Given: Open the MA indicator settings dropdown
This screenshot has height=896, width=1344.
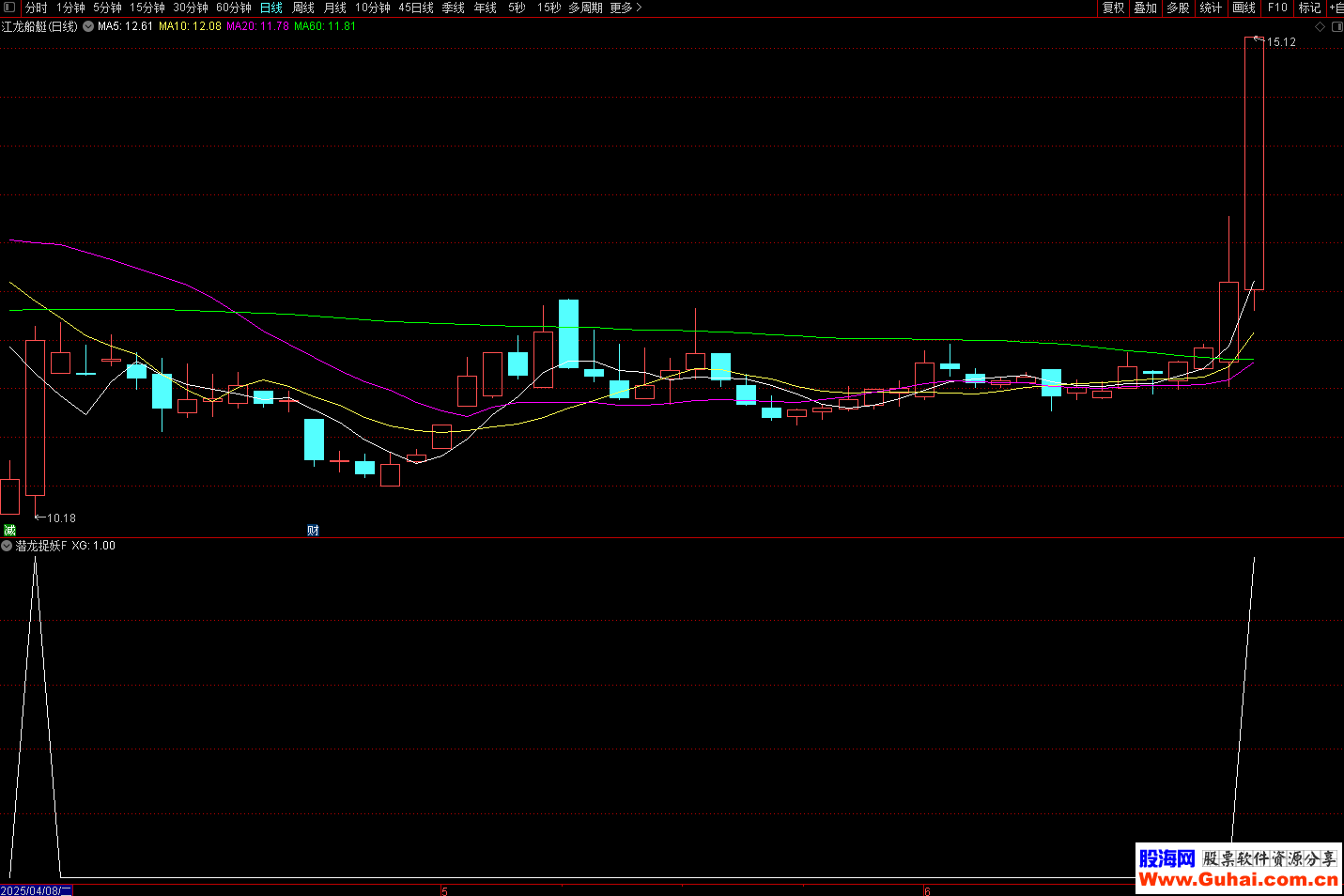Looking at the screenshot, I should [88, 26].
